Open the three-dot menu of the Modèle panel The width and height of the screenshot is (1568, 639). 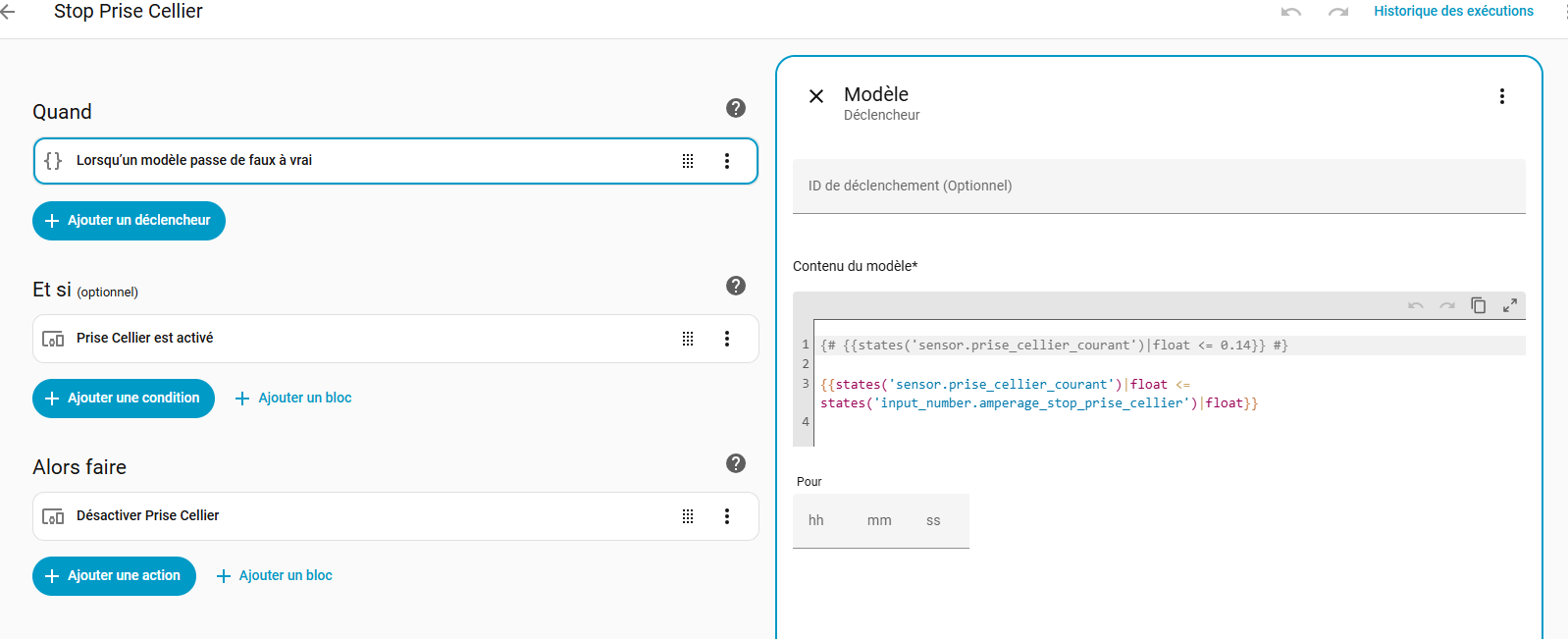[1501, 96]
